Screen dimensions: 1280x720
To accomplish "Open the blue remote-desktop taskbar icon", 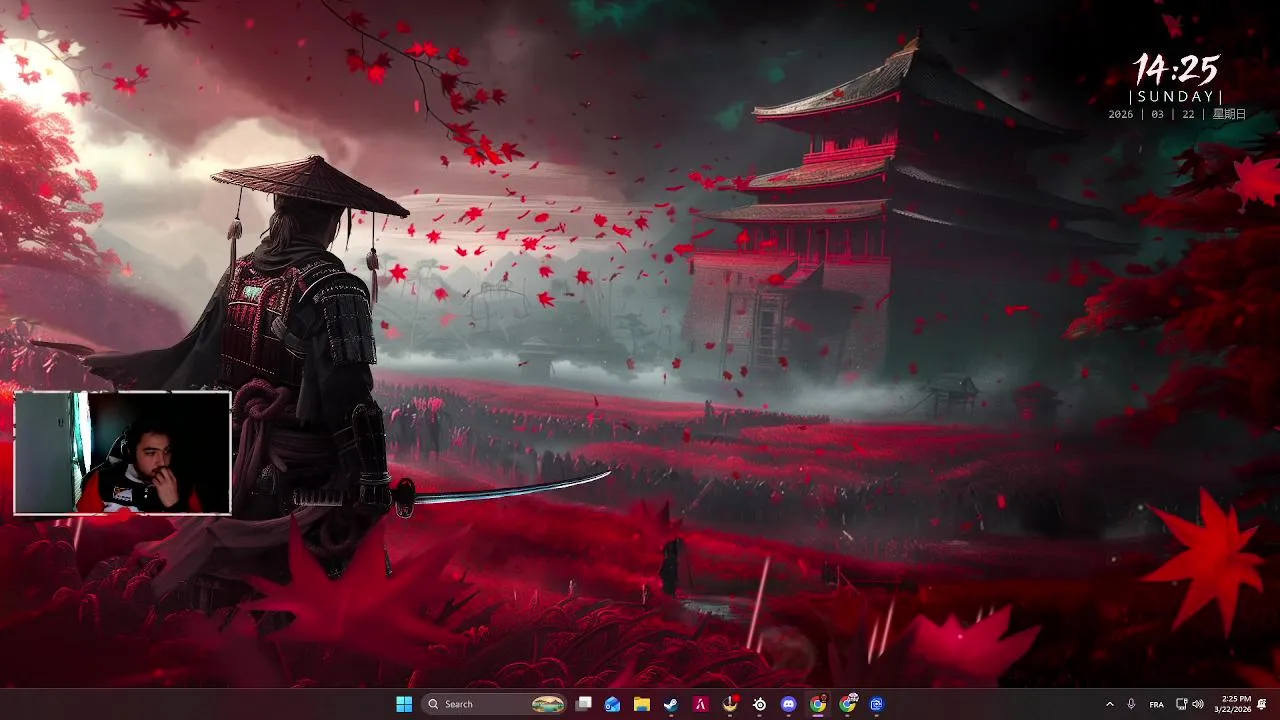I will point(877,704).
